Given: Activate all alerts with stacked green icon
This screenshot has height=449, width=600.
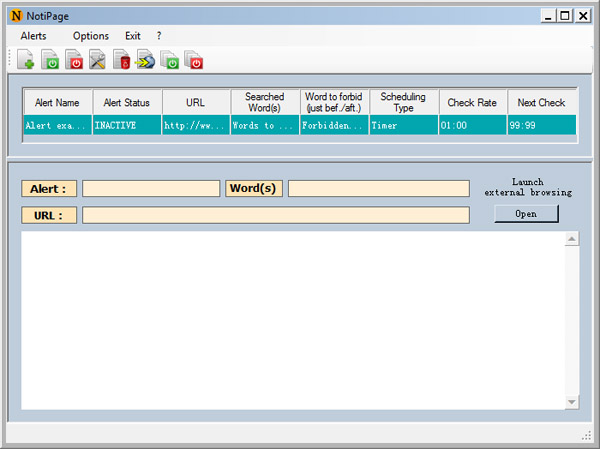Looking at the screenshot, I should coord(171,61).
